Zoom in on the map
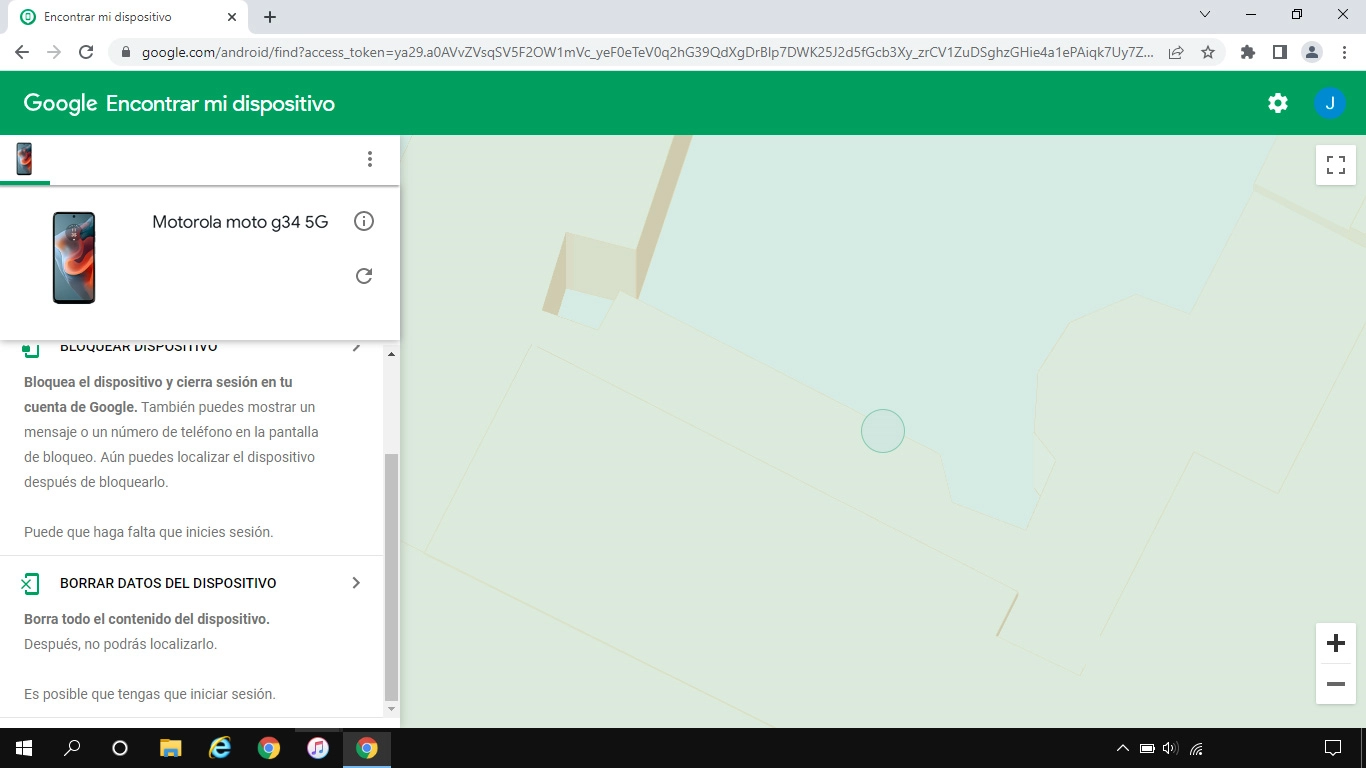1366x768 pixels. [x=1335, y=643]
